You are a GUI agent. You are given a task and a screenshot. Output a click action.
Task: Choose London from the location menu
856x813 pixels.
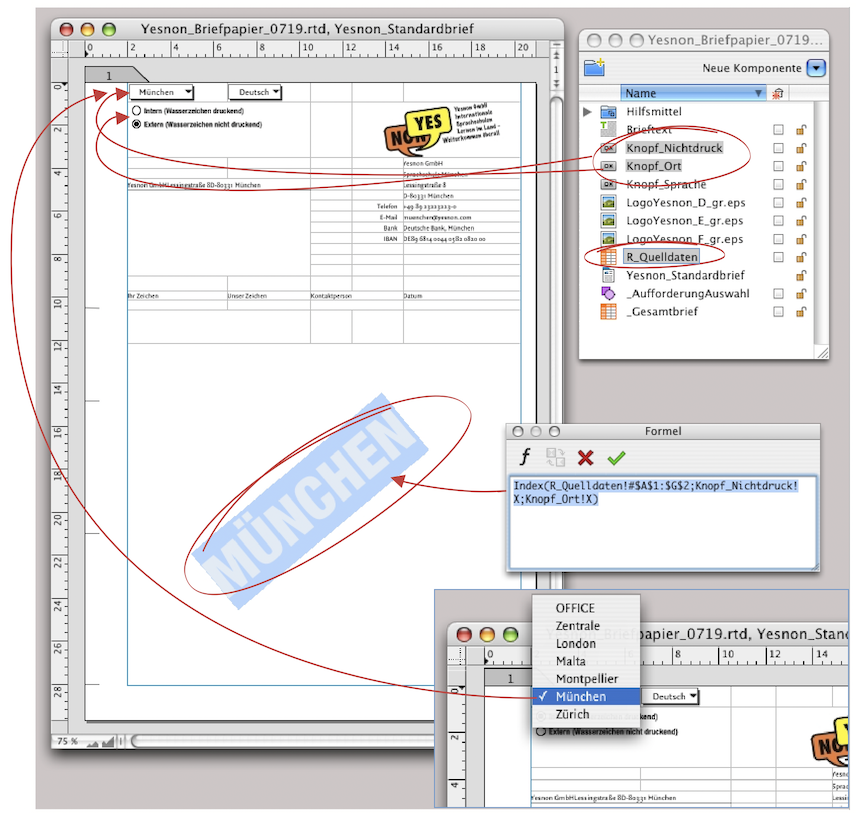(x=575, y=643)
